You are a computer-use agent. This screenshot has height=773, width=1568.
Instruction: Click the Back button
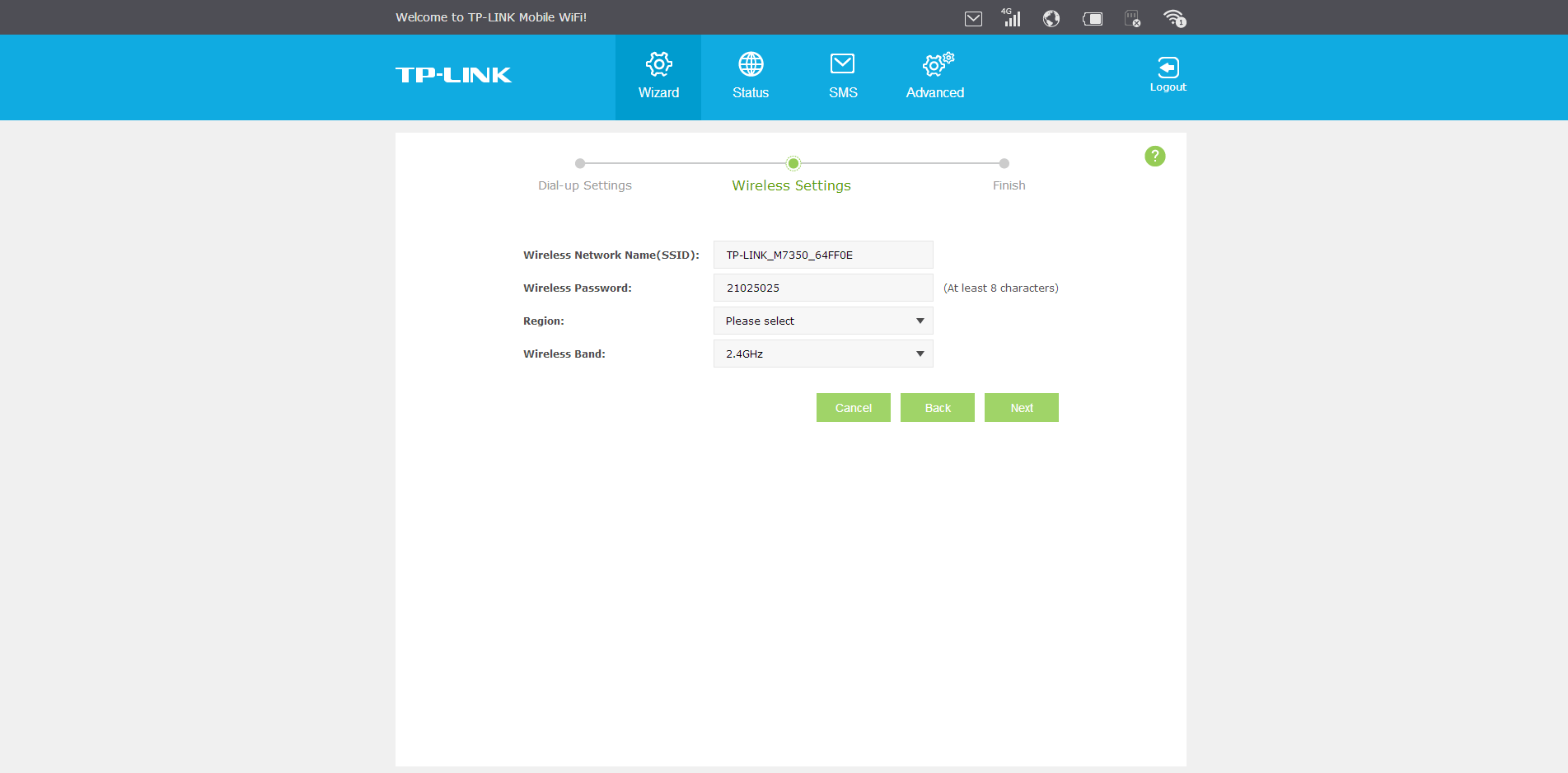tap(937, 408)
